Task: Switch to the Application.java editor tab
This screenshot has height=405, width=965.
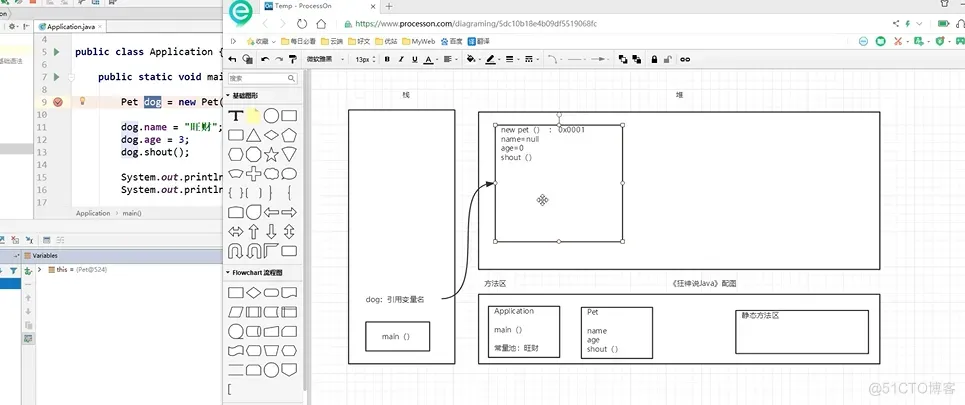Action: [x=71, y=27]
